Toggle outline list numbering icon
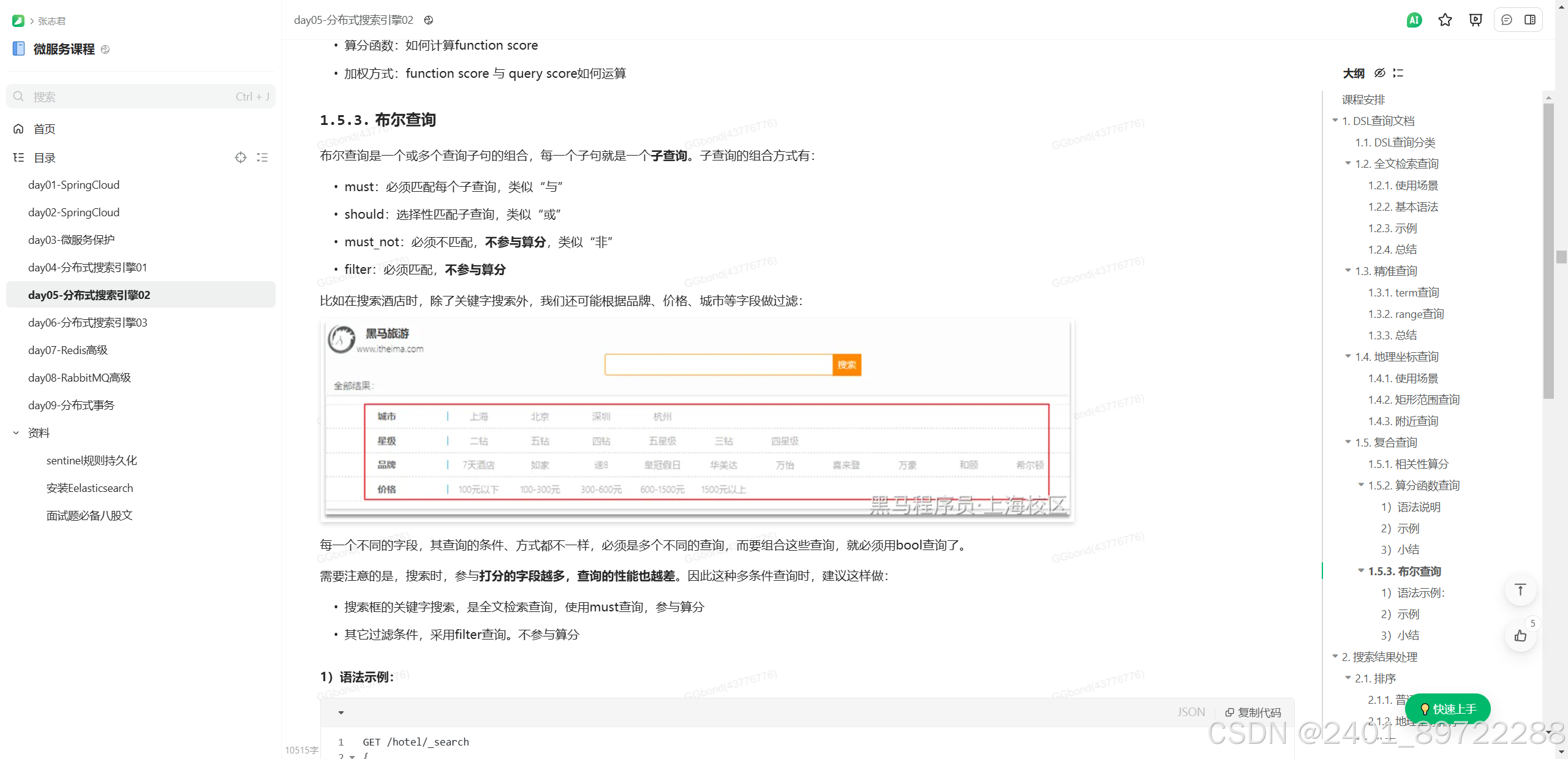This screenshot has height=759, width=1568. 1398,73
